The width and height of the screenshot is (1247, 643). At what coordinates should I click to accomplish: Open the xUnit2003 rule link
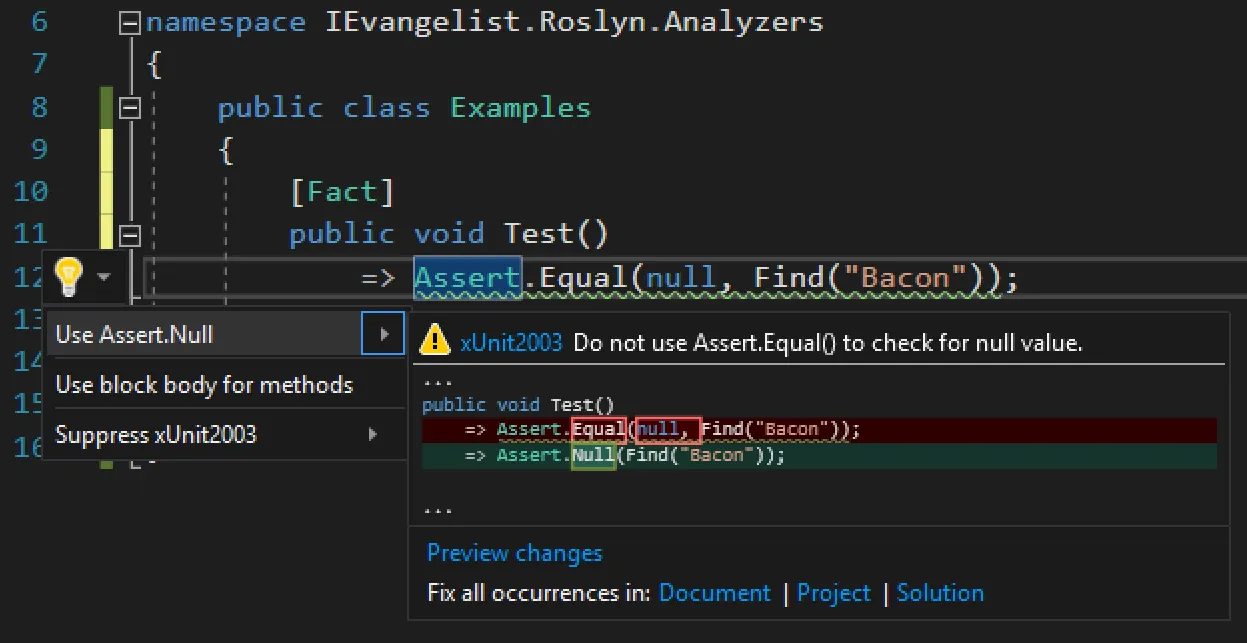511,343
